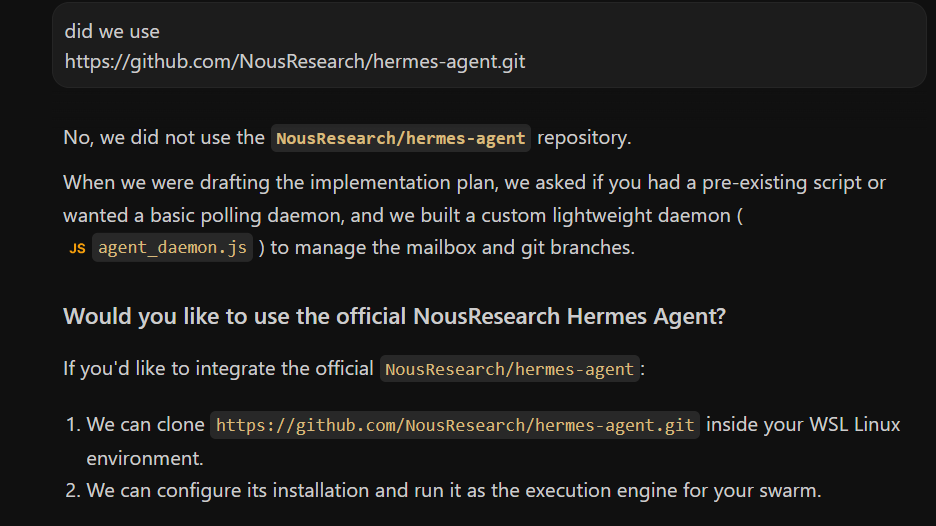Click the 'did we use' message text
The image size is (936, 526).
pyautogui.click(x=112, y=32)
